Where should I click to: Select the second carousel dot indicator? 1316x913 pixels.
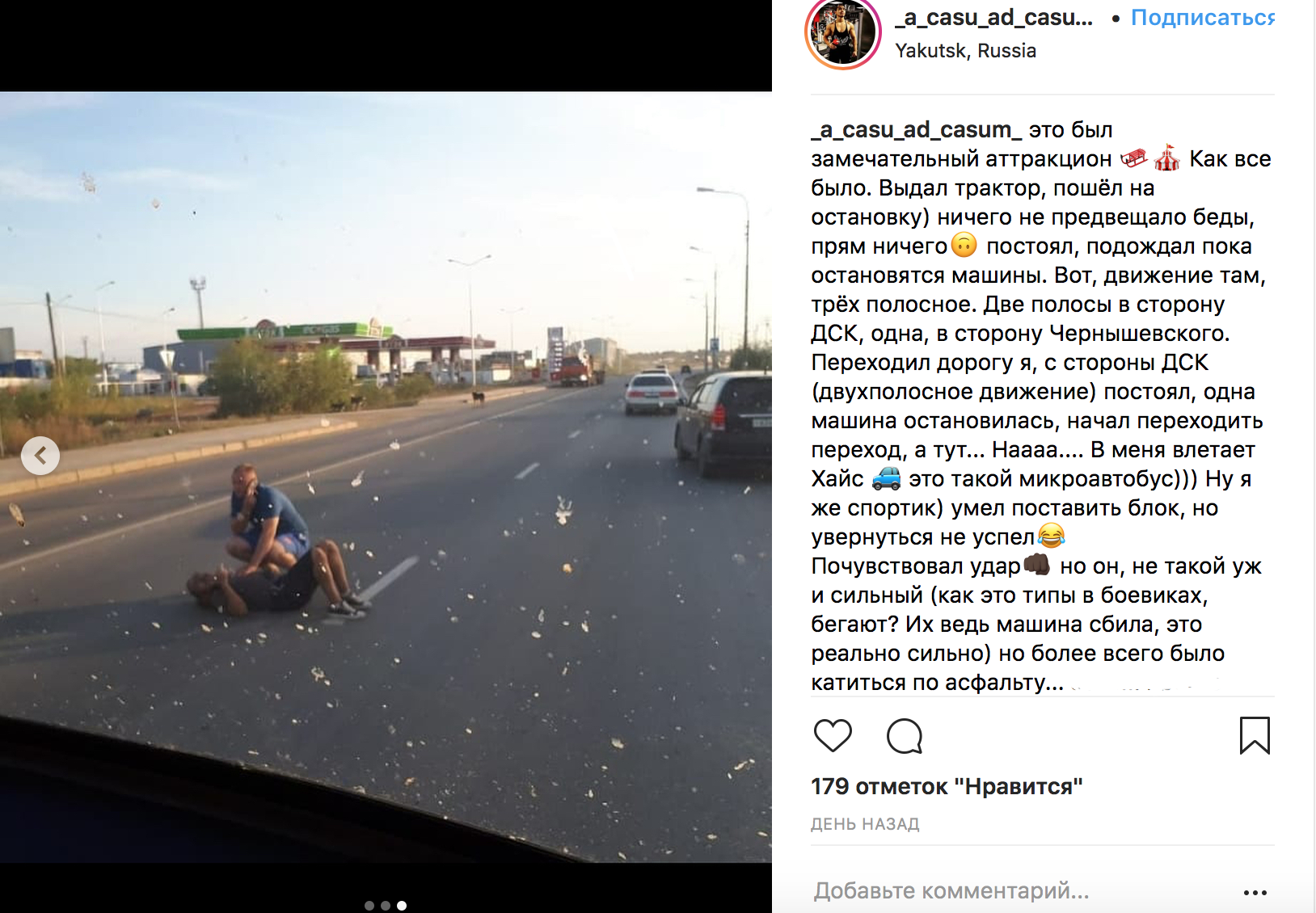(386, 906)
